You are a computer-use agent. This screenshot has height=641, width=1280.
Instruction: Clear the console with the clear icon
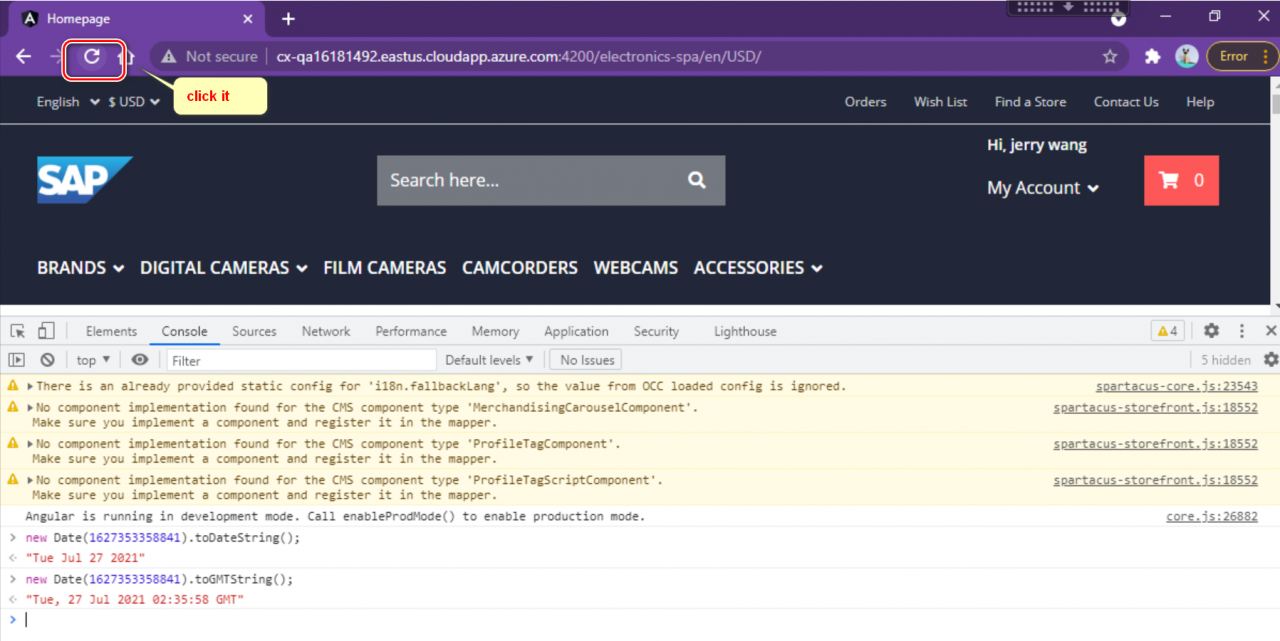[x=47, y=360]
